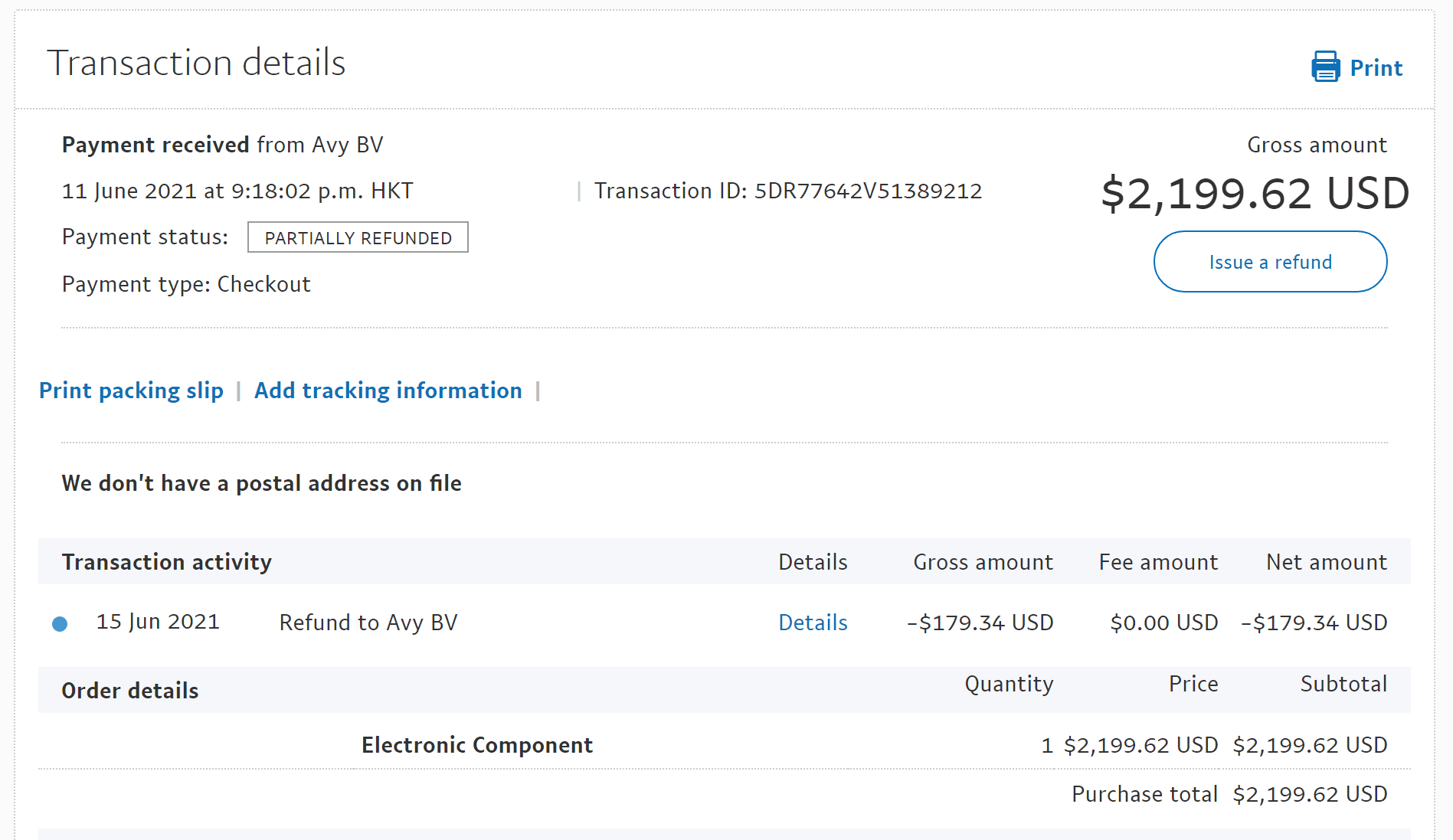Click the Print text link
This screenshot has width=1453, height=840.
(x=1376, y=68)
